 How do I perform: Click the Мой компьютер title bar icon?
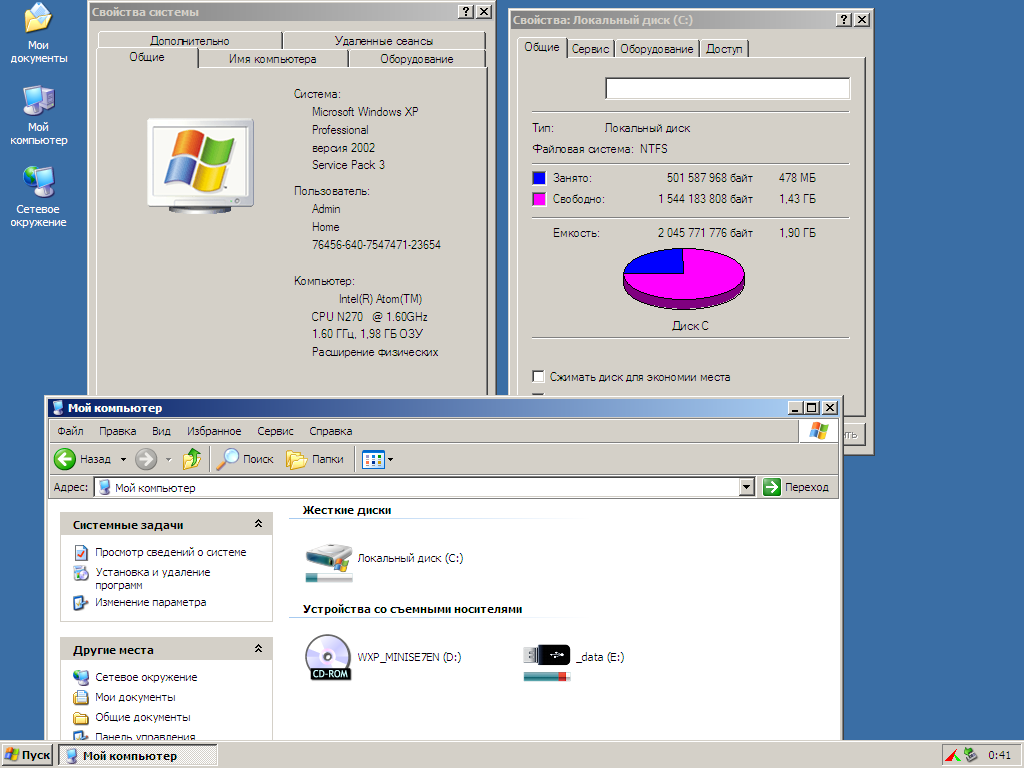pos(58,408)
